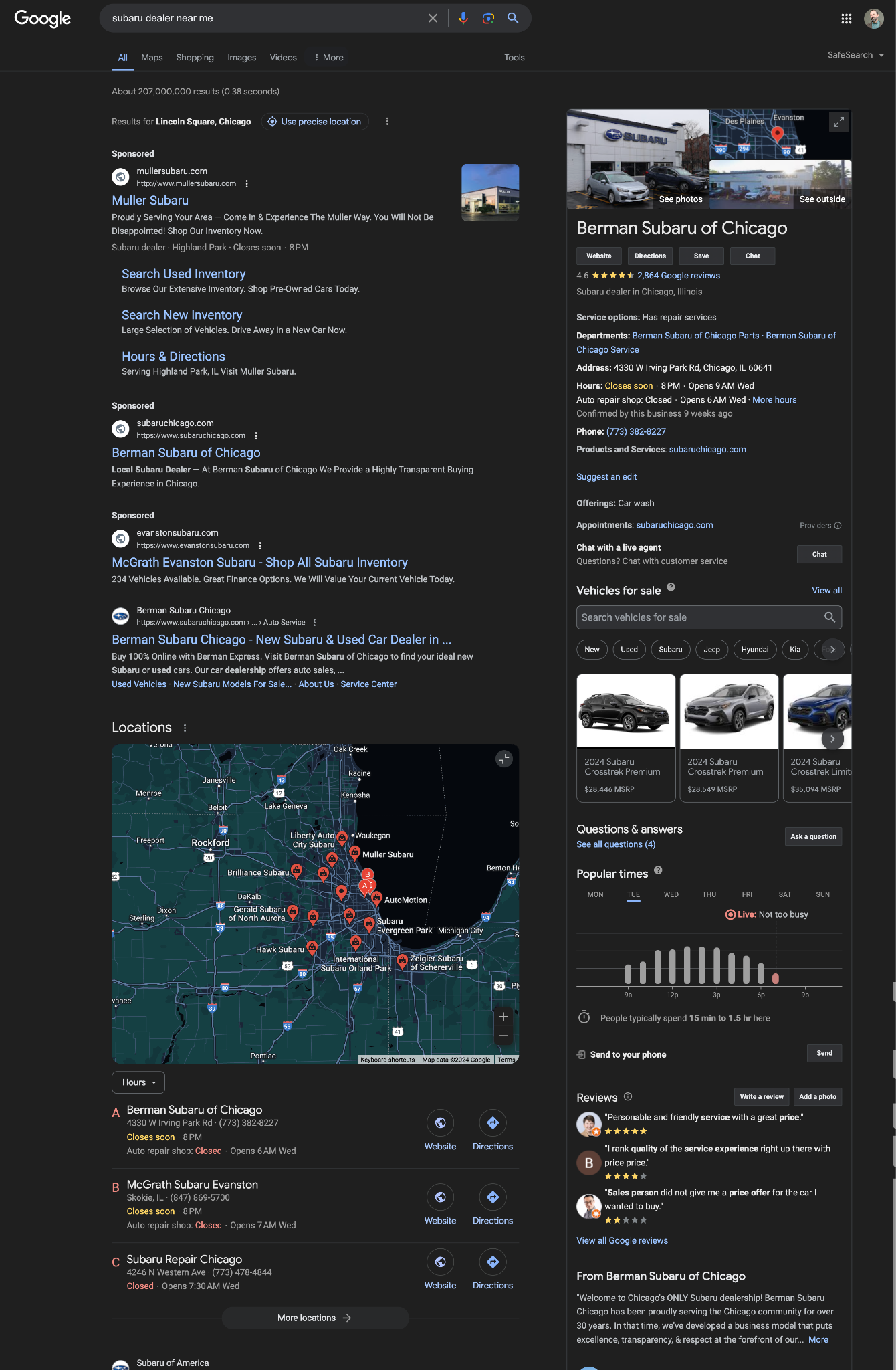Open location results options menu
Viewport: 896px width, 1370px height.
click(x=387, y=122)
